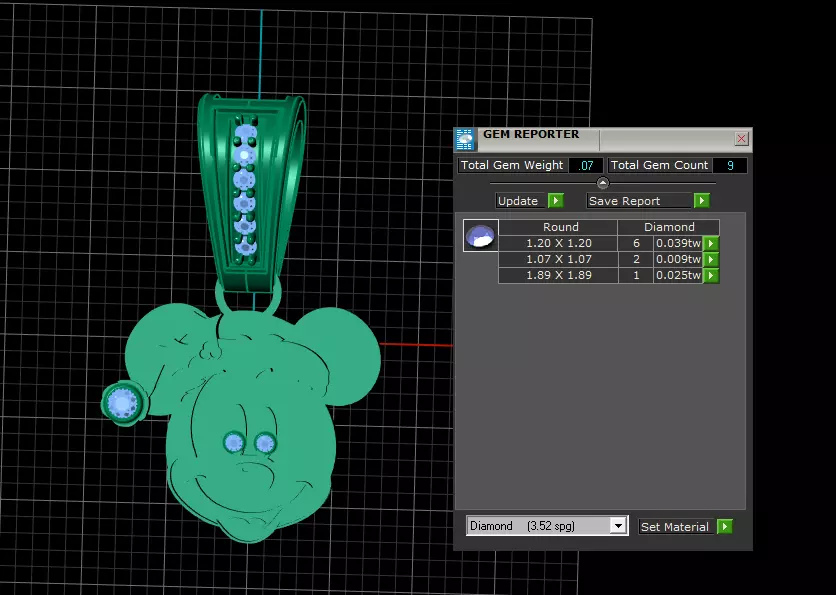Image resolution: width=836 pixels, height=595 pixels.
Task: Click the quantity 6 cell
Action: pyautogui.click(x=636, y=243)
